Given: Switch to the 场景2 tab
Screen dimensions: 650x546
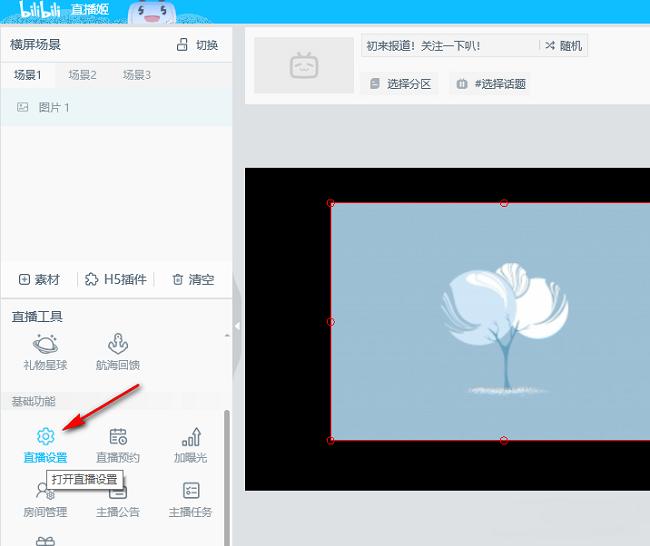Looking at the screenshot, I should pos(82,75).
